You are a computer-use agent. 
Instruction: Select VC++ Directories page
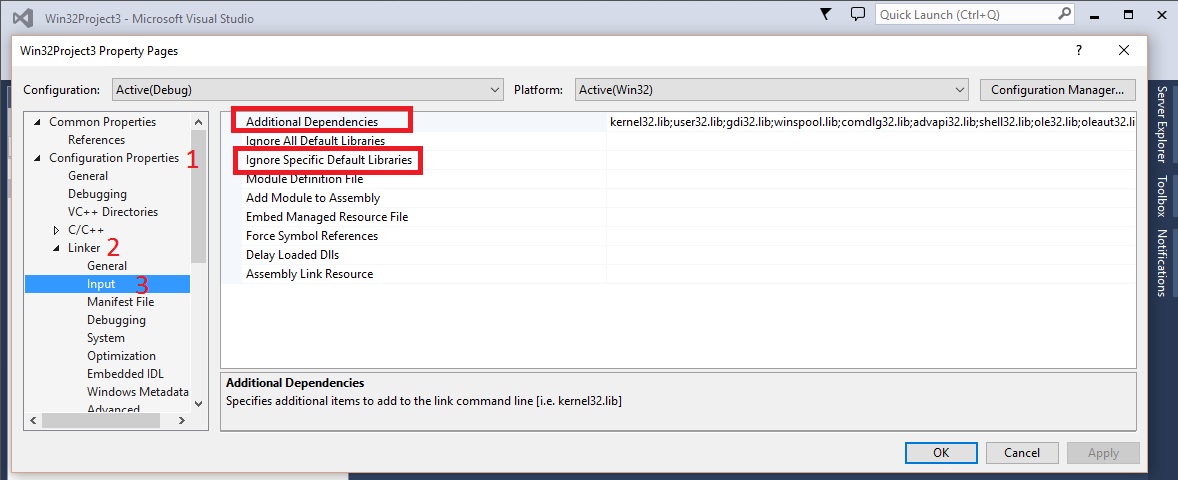pos(113,212)
